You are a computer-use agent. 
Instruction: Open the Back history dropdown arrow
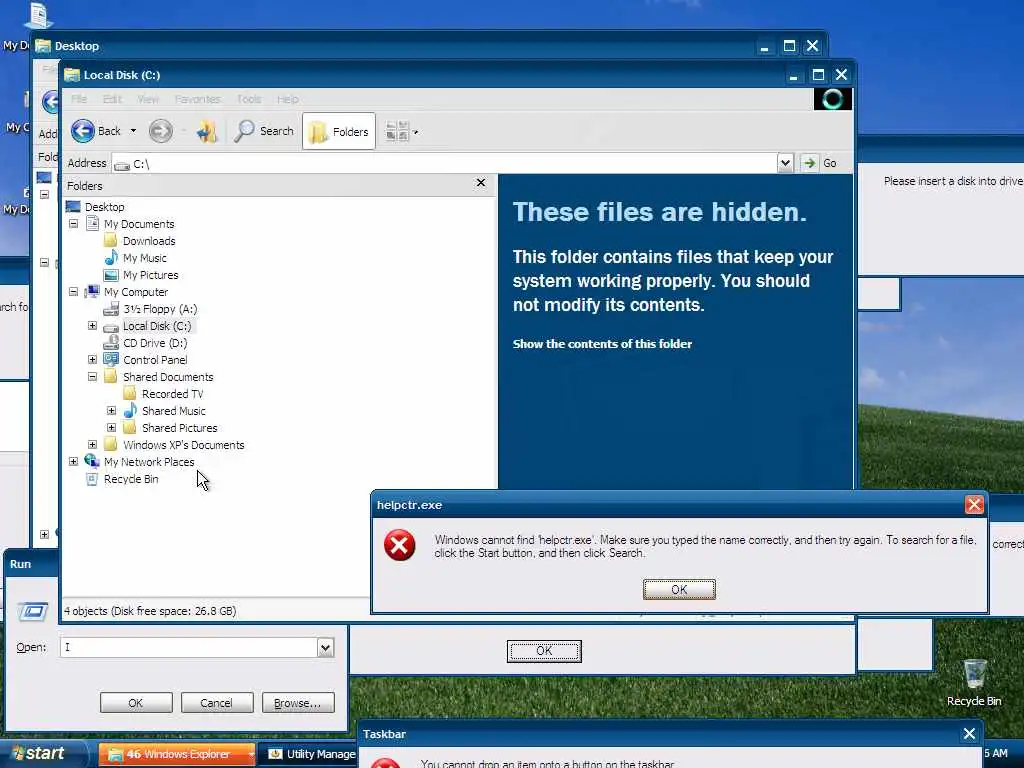[x=133, y=131]
